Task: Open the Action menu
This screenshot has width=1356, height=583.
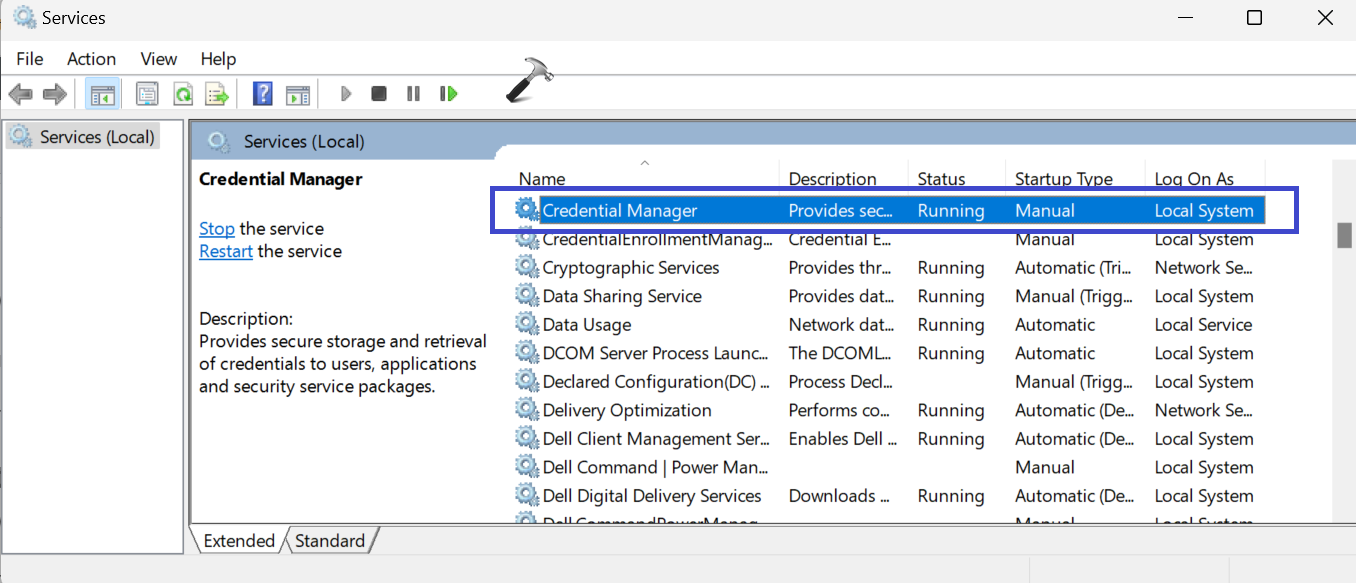Action: [92, 59]
